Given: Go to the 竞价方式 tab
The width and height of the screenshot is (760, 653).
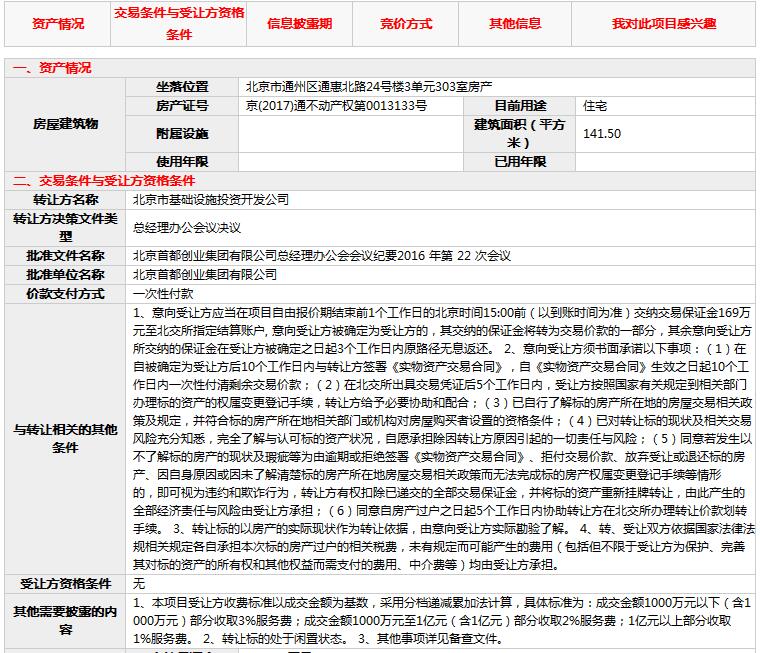Looking at the screenshot, I should tap(406, 24).
